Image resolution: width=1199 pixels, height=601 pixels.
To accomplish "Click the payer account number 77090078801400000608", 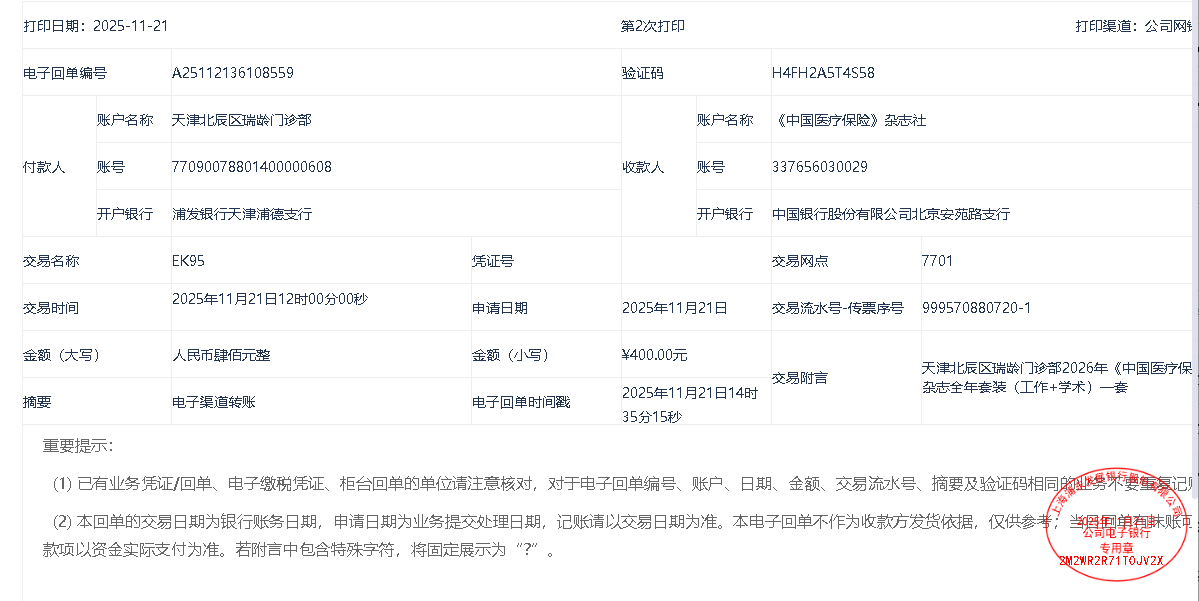I will click(x=252, y=167).
